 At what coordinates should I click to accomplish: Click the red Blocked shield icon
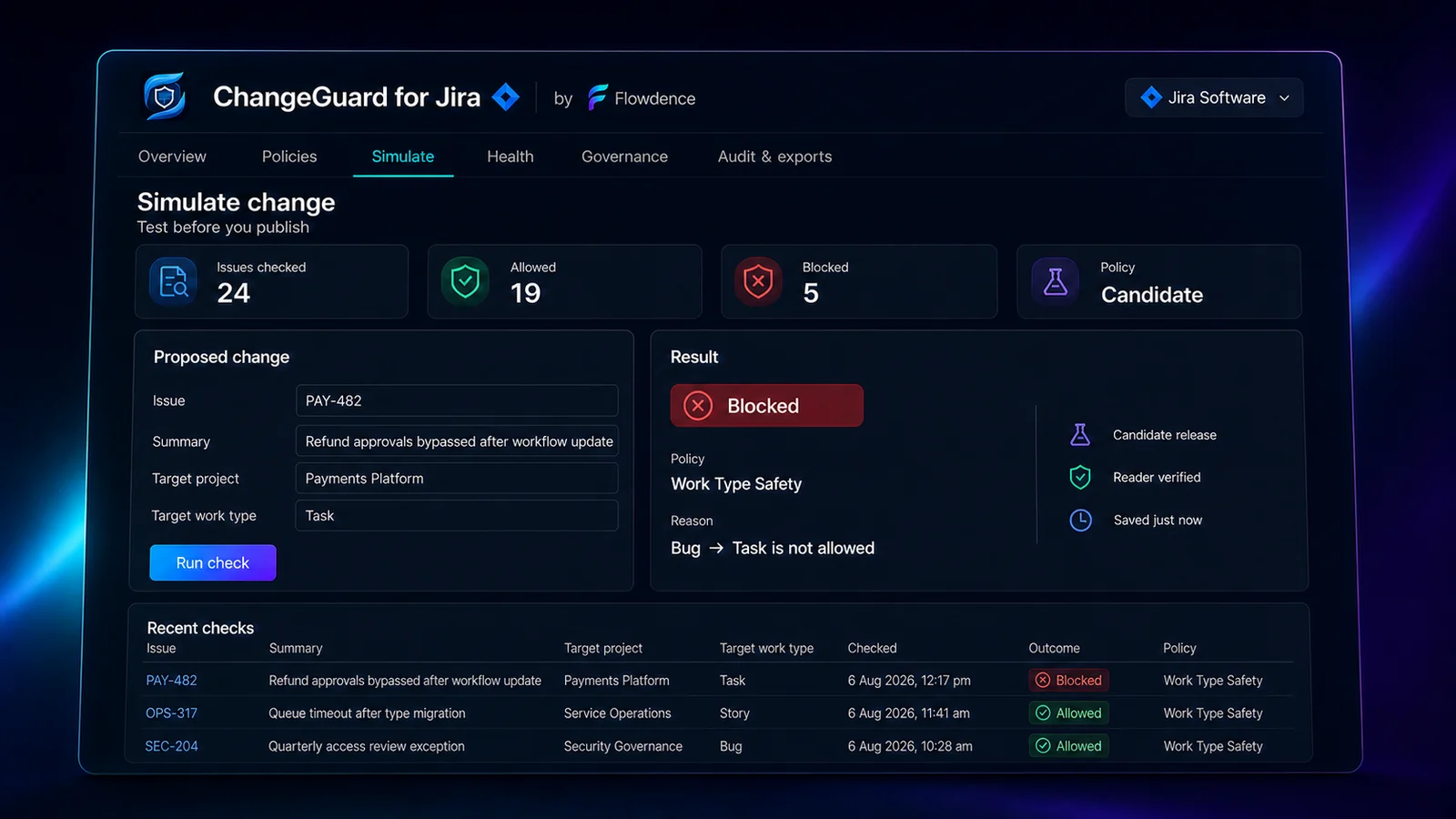pos(758,281)
